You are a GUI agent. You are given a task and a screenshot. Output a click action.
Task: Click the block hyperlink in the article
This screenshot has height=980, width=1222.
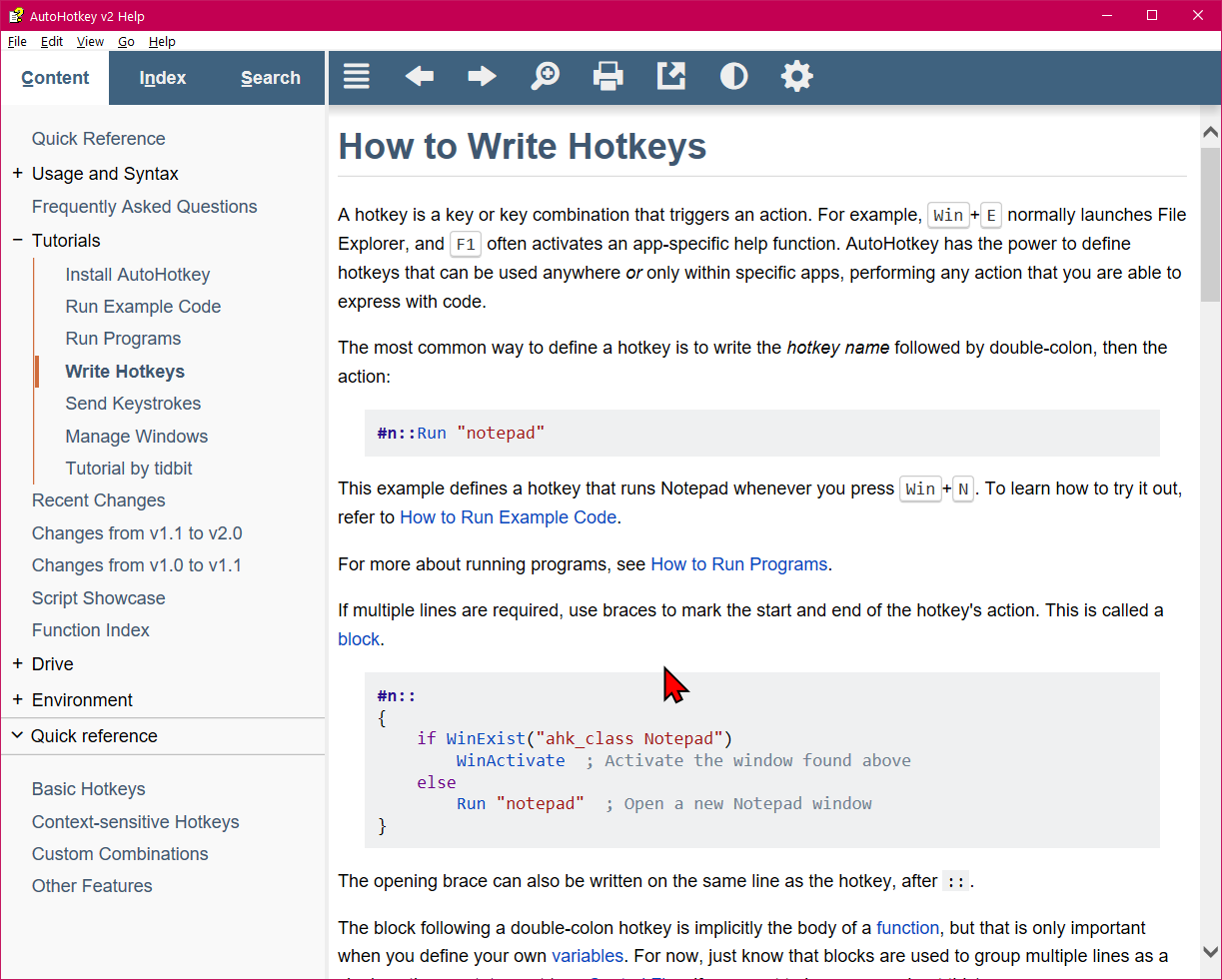pos(358,638)
